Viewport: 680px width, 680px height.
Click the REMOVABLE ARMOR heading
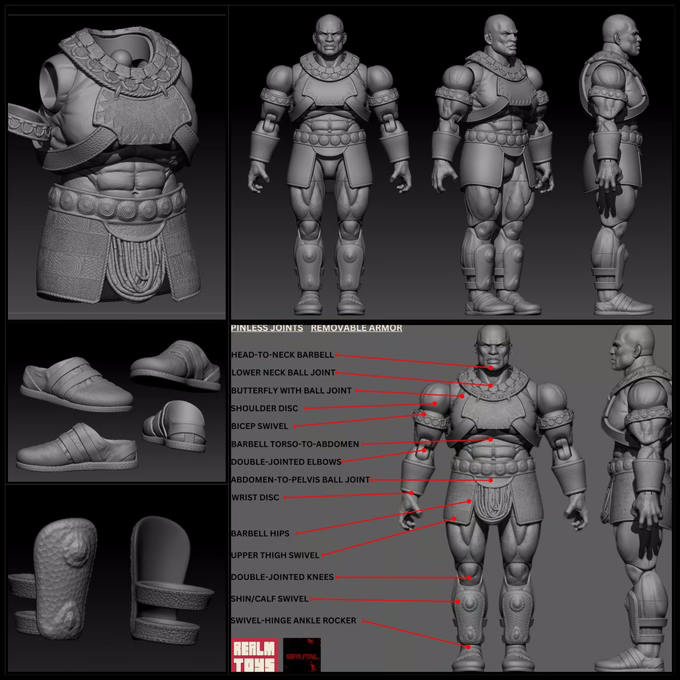[x=356, y=328]
